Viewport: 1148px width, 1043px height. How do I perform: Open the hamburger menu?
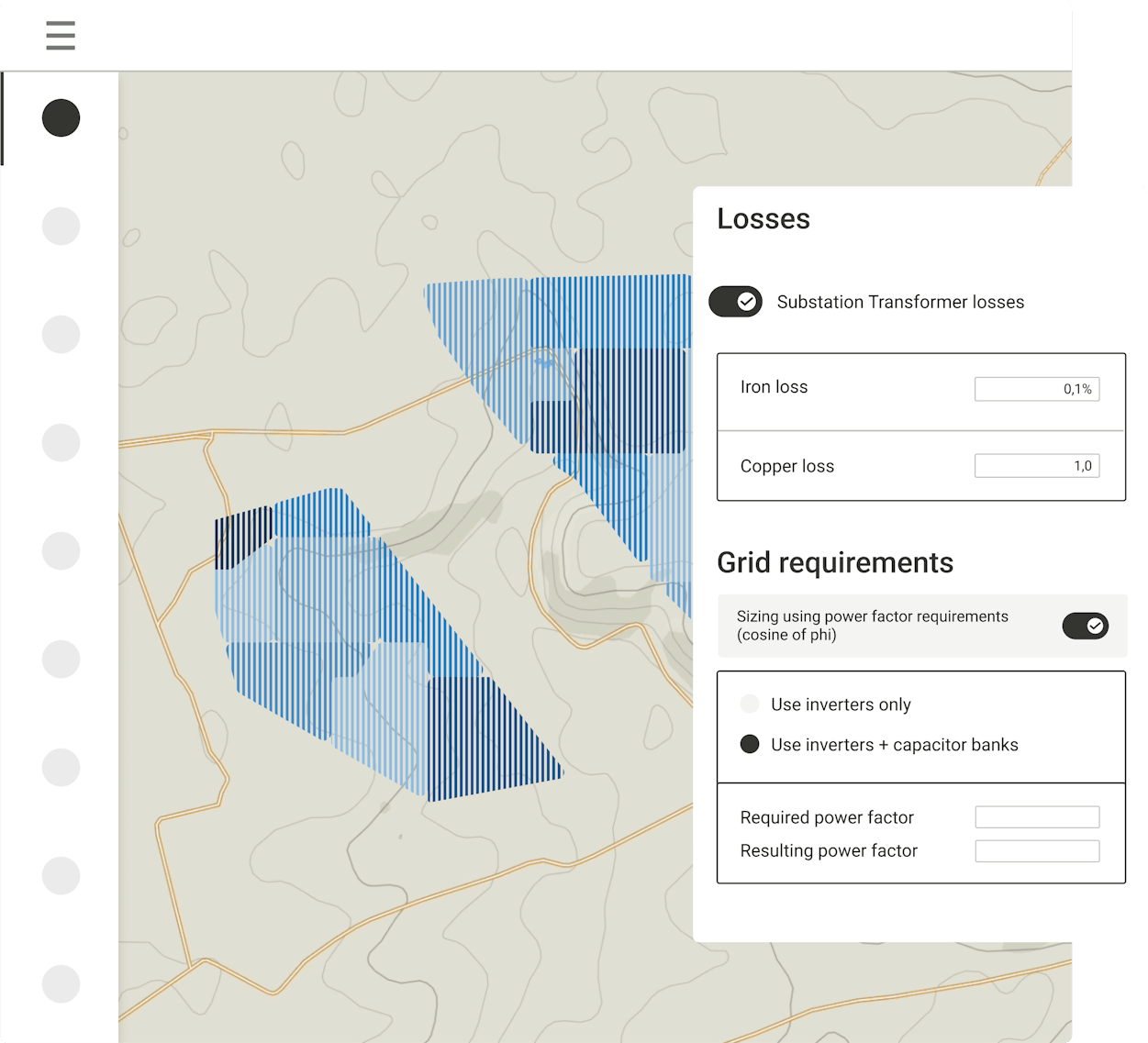click(61, 36)
